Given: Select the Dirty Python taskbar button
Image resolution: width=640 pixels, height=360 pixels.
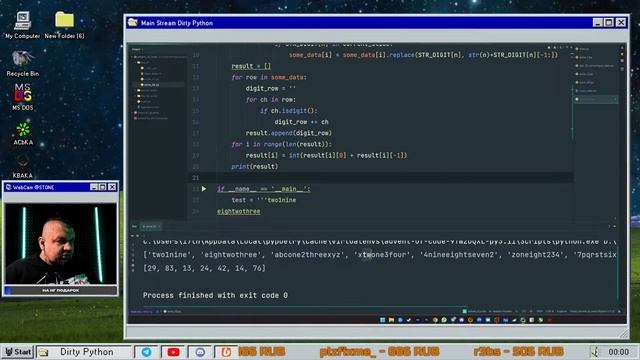Looking at the screenshot, I should tap(83, 352).
